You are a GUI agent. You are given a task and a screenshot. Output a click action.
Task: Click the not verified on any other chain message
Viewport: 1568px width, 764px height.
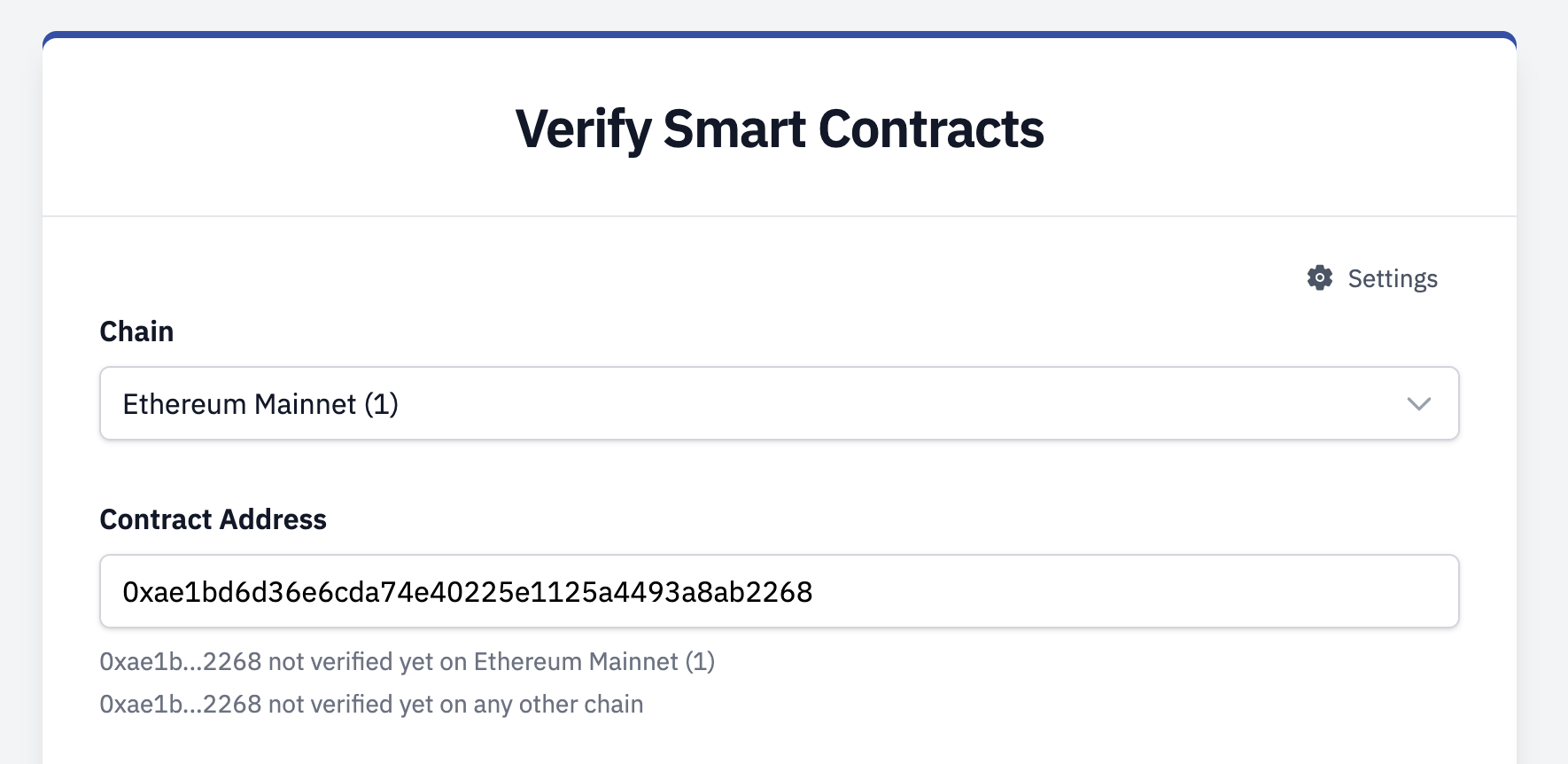(x=371, y=705)
